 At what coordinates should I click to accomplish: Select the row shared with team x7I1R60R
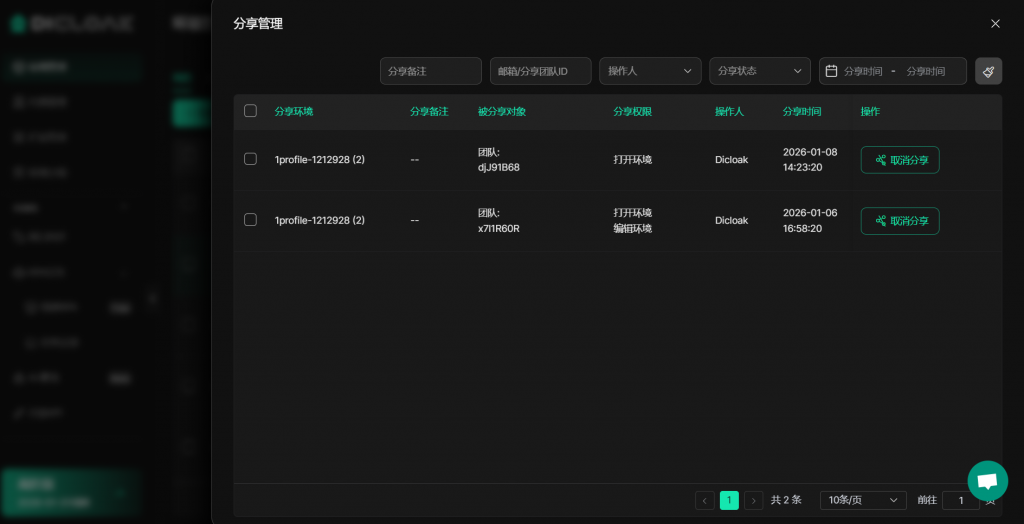point(250,220)
